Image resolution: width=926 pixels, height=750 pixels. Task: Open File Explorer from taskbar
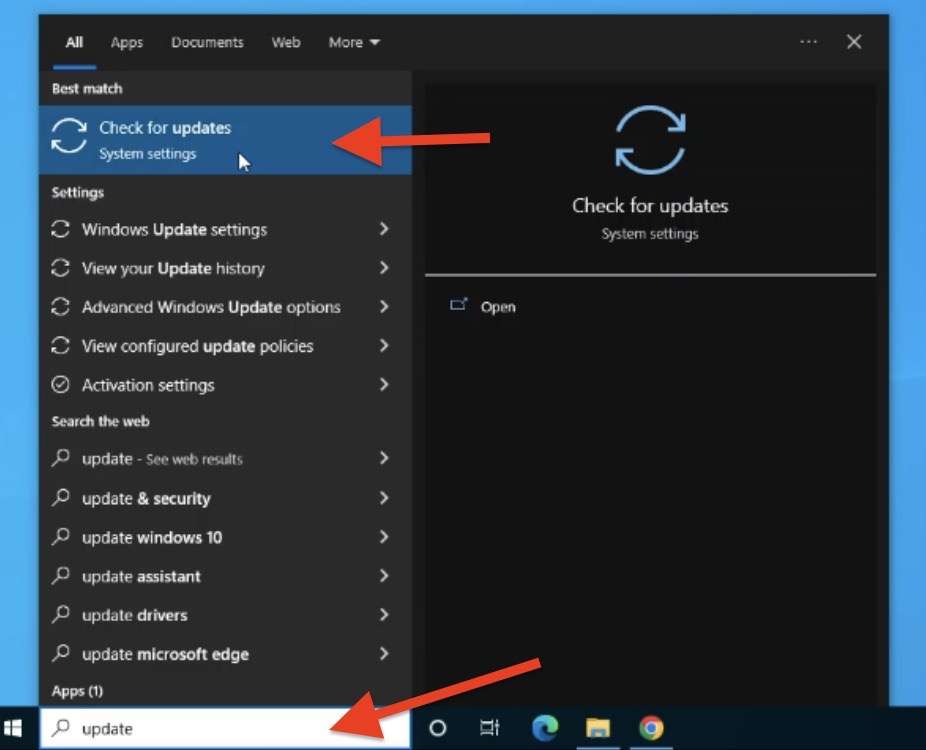point(598,728)
